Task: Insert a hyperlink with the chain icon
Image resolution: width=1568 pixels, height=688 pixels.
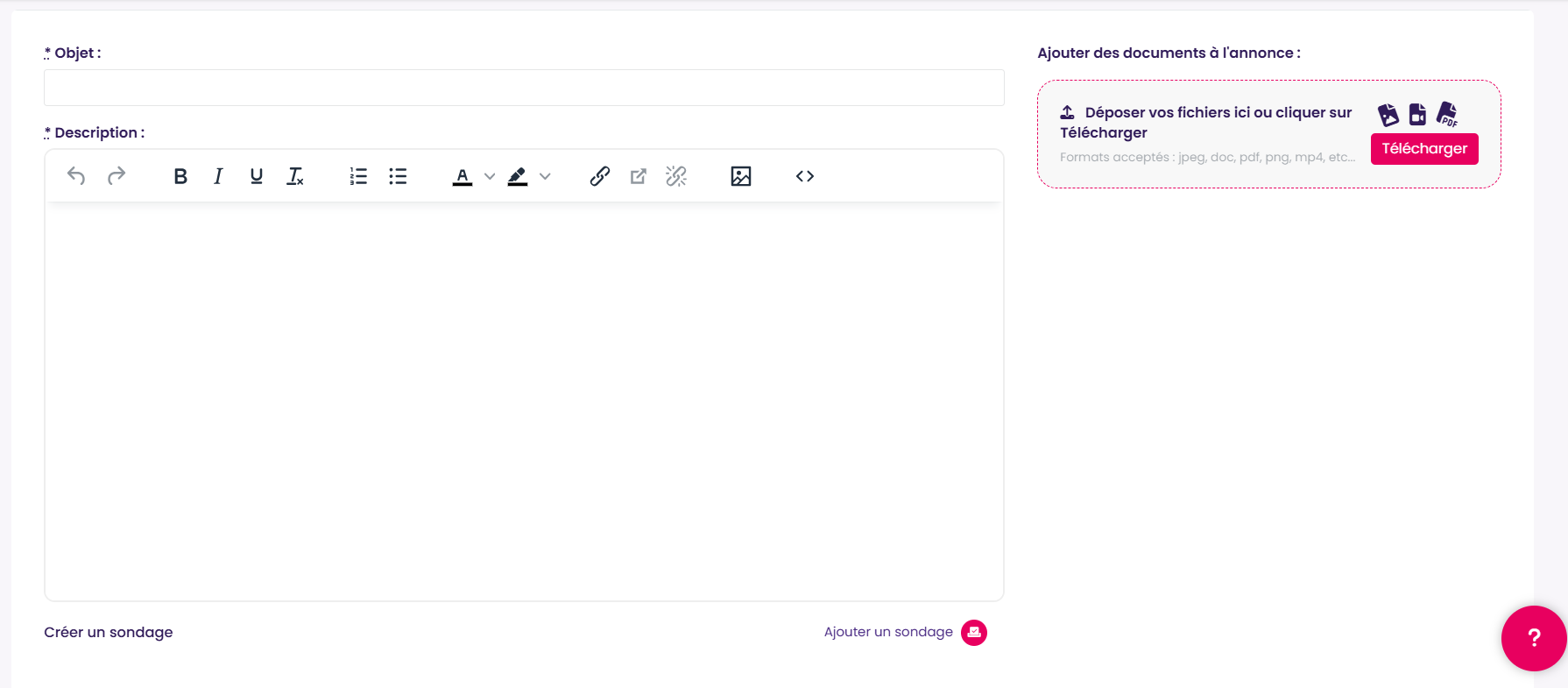Action: (x=600, y=176)
